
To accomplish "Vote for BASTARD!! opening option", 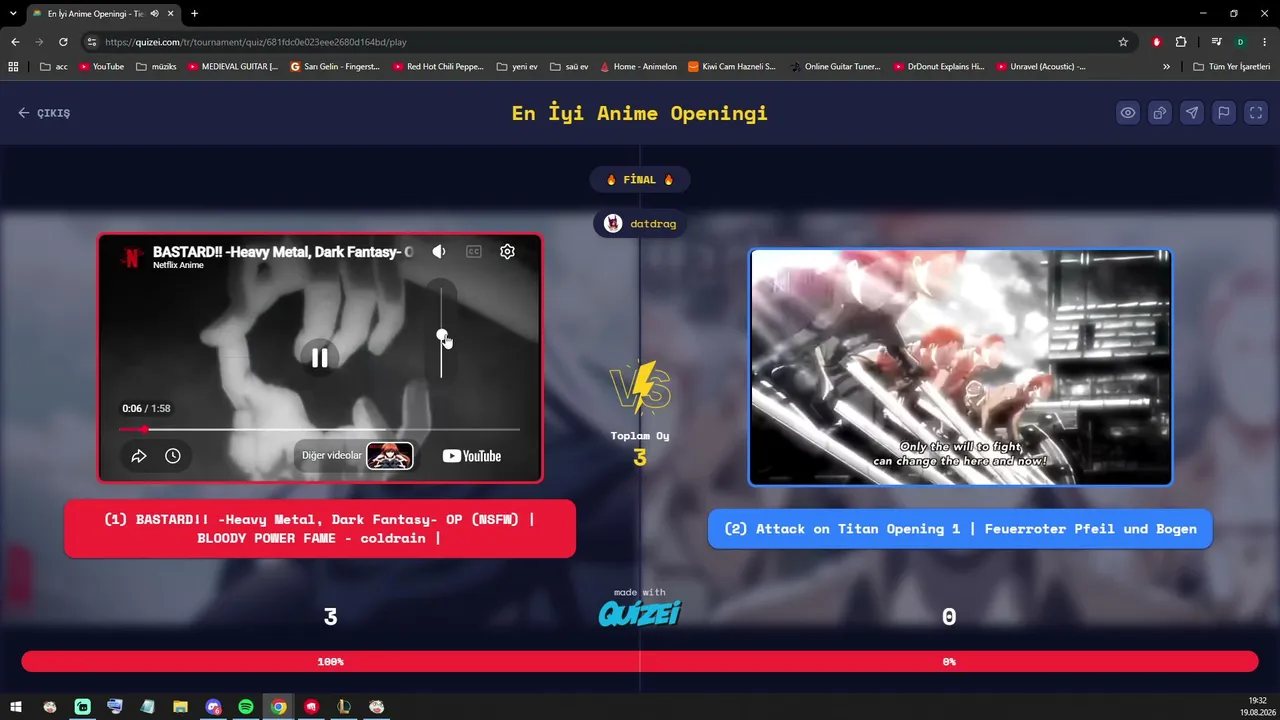I will coord(320,529).
